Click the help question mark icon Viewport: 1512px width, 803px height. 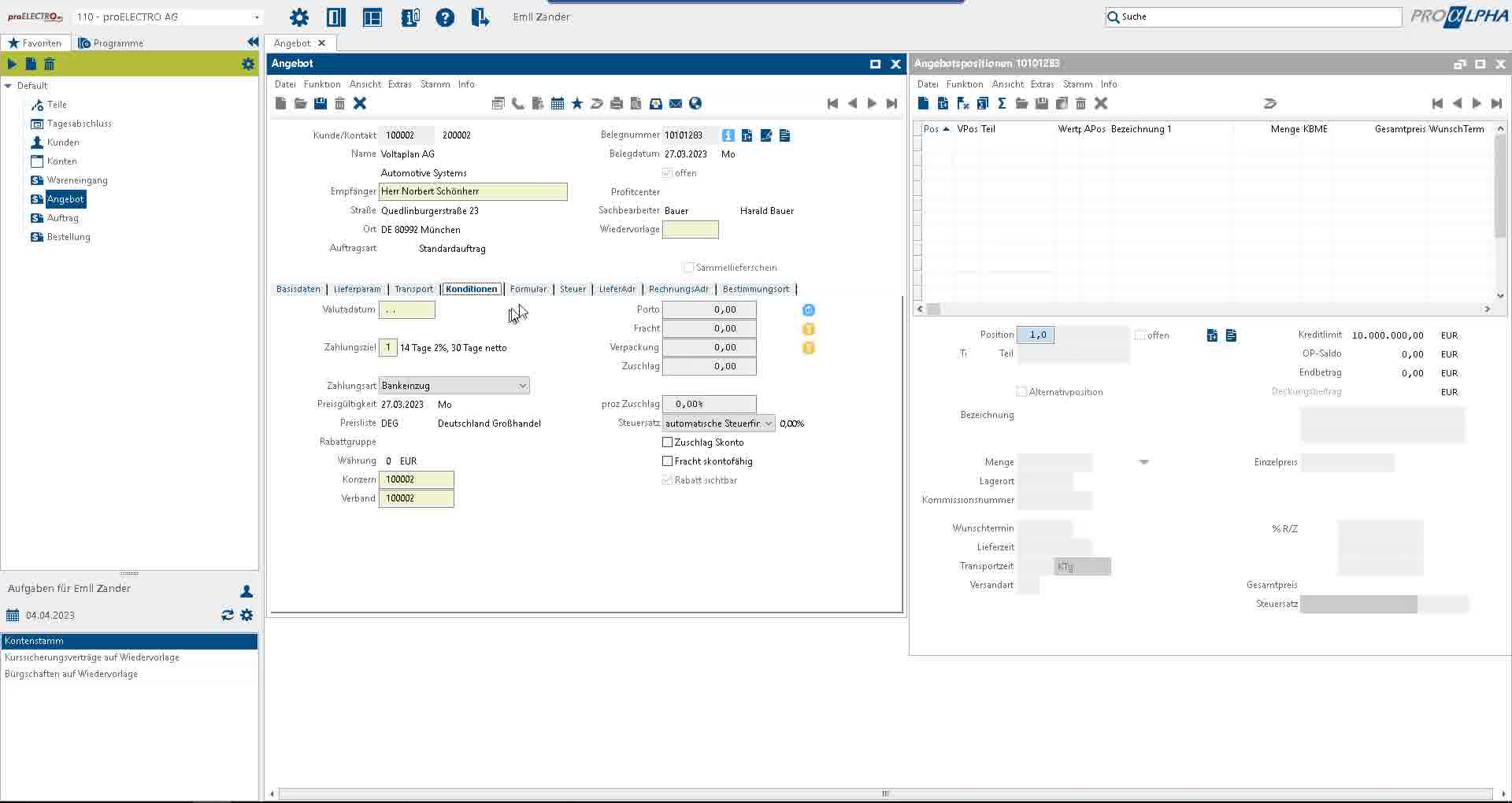445,17
